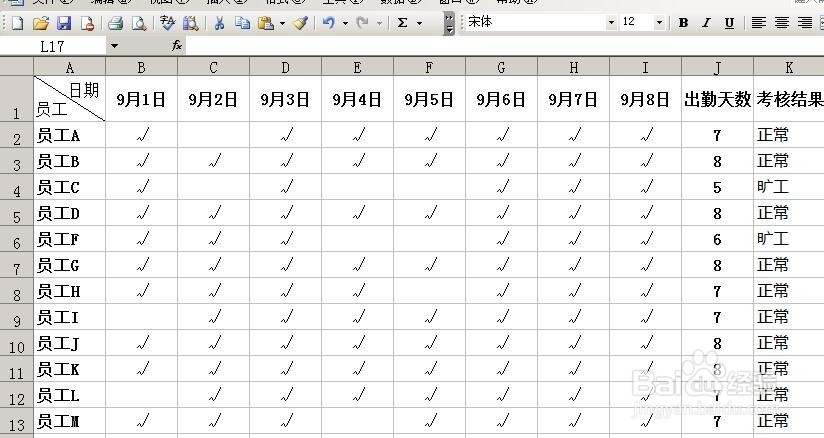Select column D header
The height and width of the screenshot is (438, 824).
[285, 67]
